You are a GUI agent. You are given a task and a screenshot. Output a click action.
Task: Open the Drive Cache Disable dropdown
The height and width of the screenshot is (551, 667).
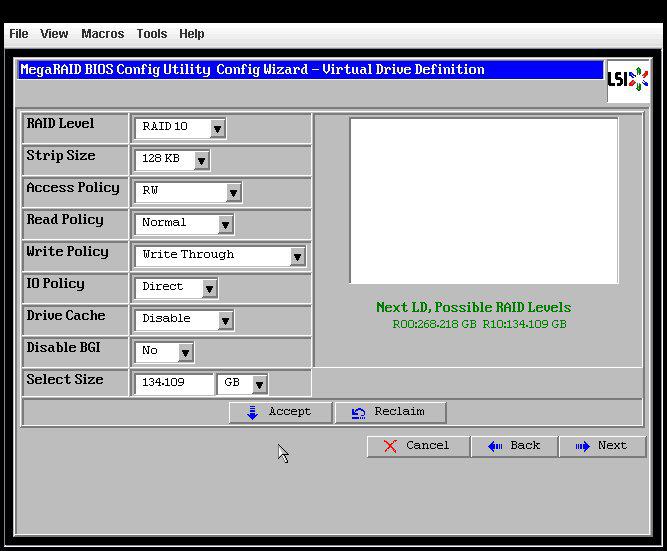tap(184, 320)
